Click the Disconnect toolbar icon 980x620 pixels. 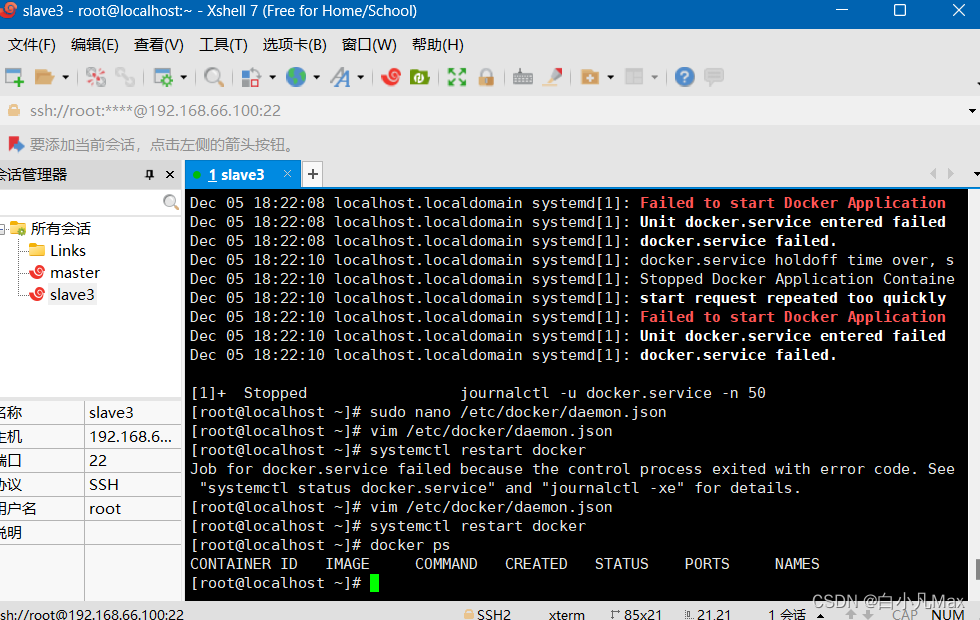96,78
